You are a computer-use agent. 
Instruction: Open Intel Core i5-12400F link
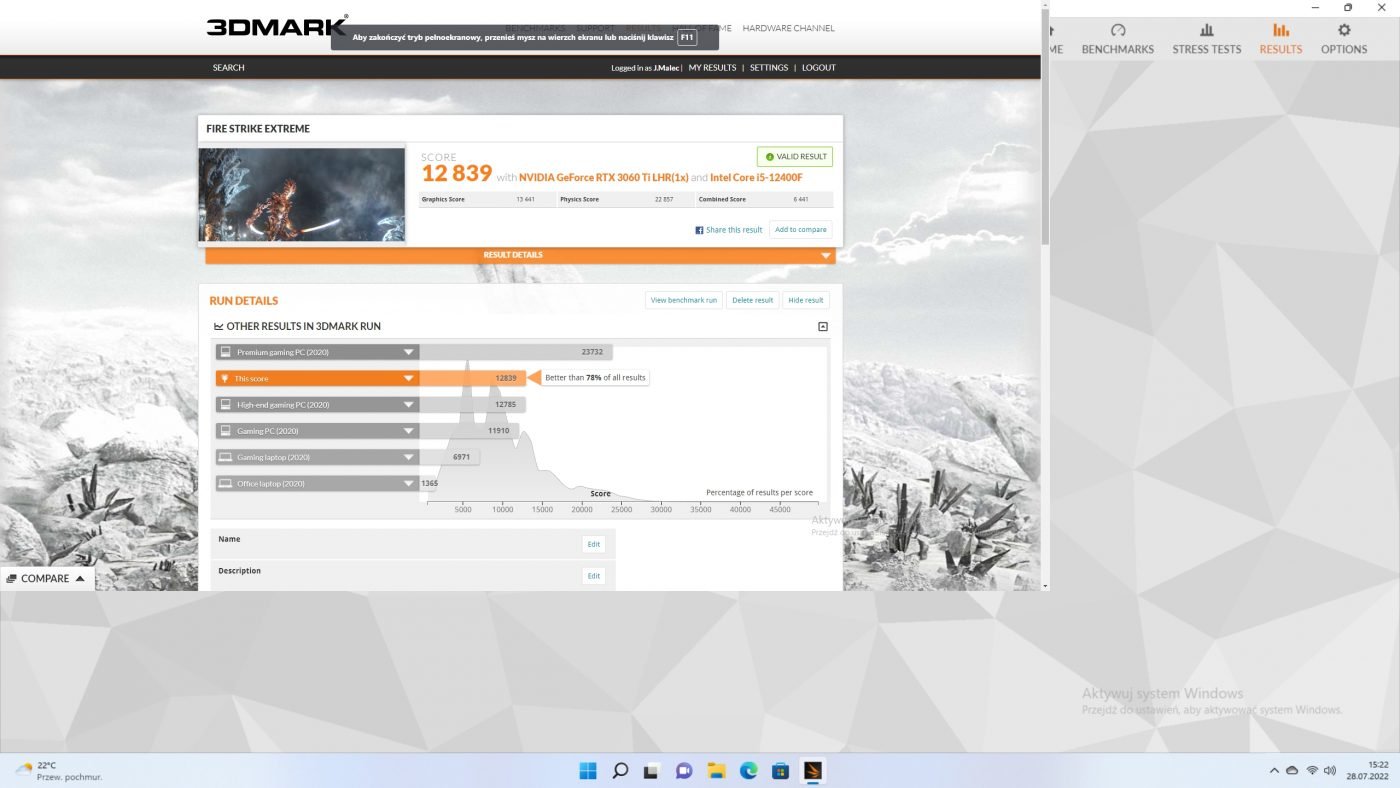(x=756, y=178)
